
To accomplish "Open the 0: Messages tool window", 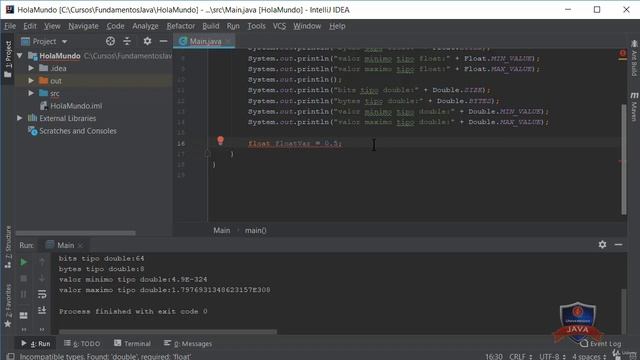I will (188, 344).
